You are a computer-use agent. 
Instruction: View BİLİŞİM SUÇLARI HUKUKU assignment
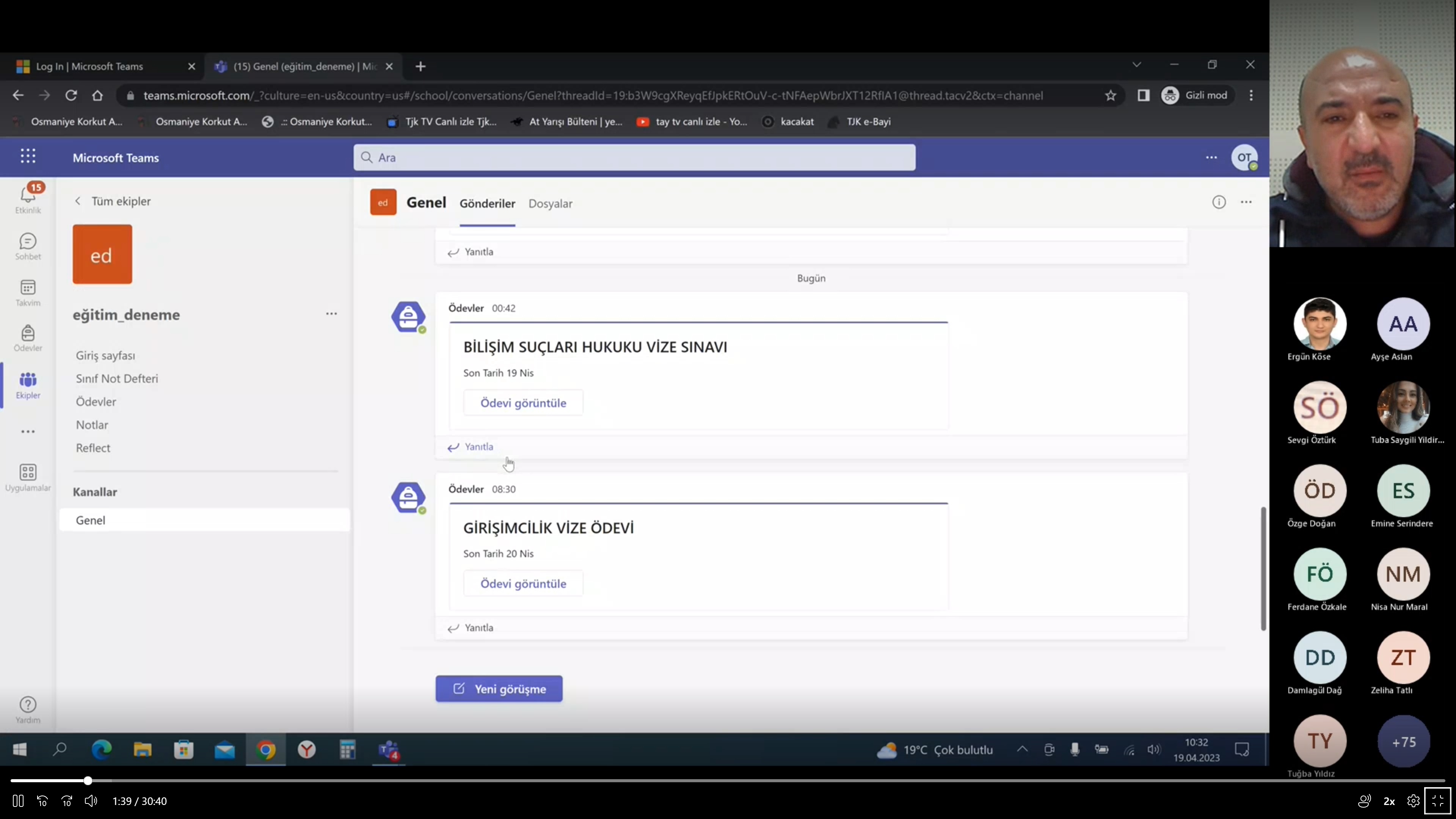coord(523,403)
